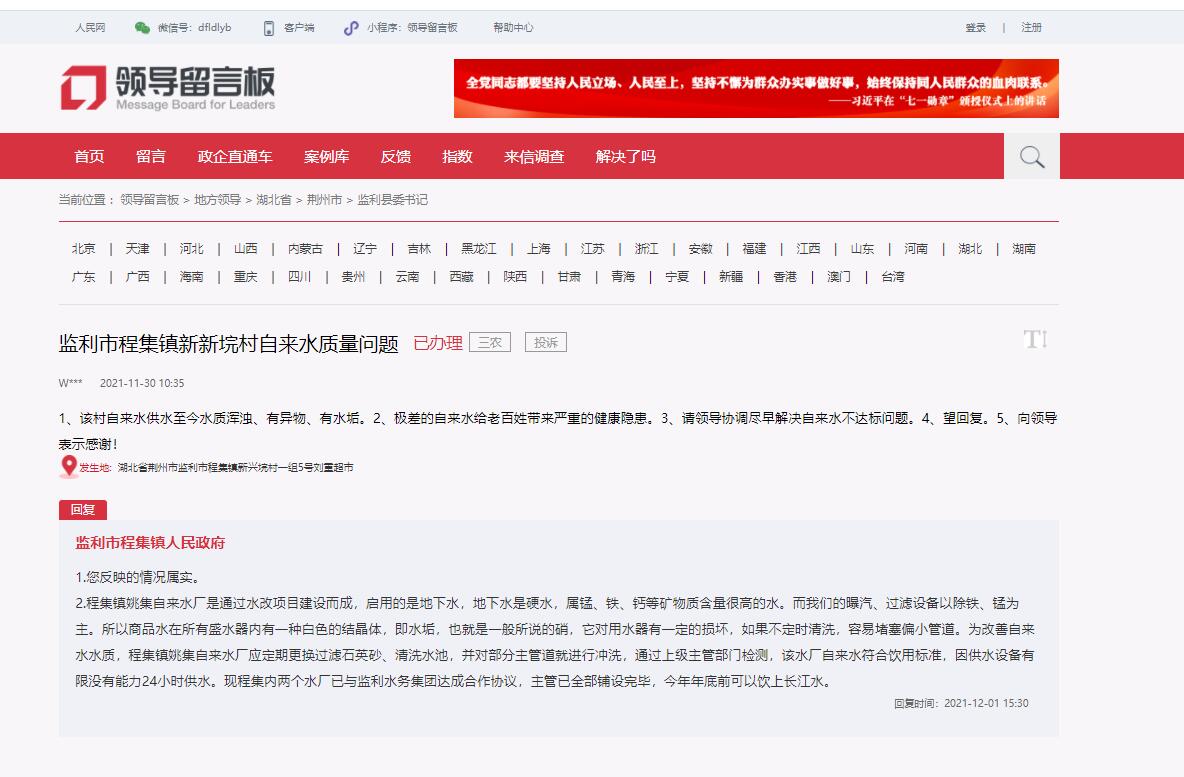Click the red banner advertisement

(x=756, y=89)
